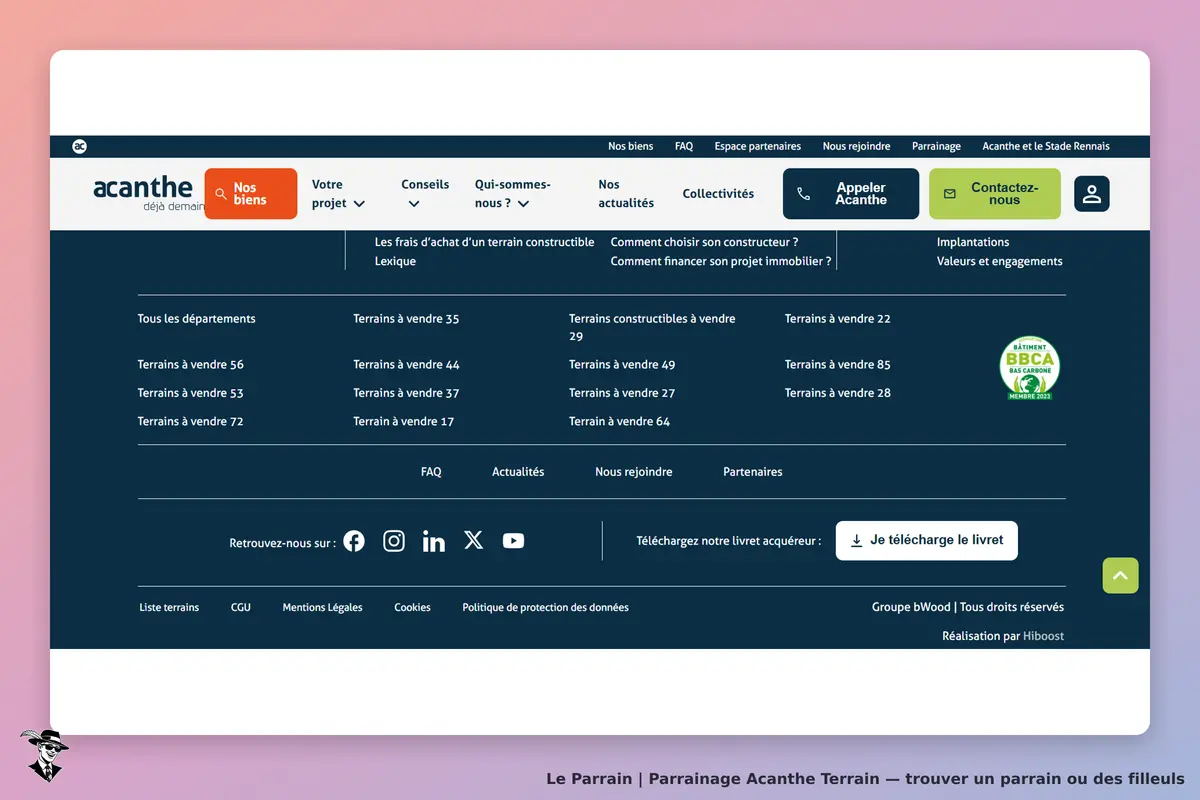Open the Cookies footer link

coord(412,607)
